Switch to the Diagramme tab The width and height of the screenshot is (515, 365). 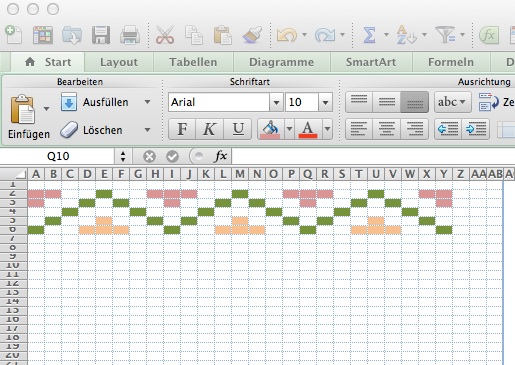[281, 62]
